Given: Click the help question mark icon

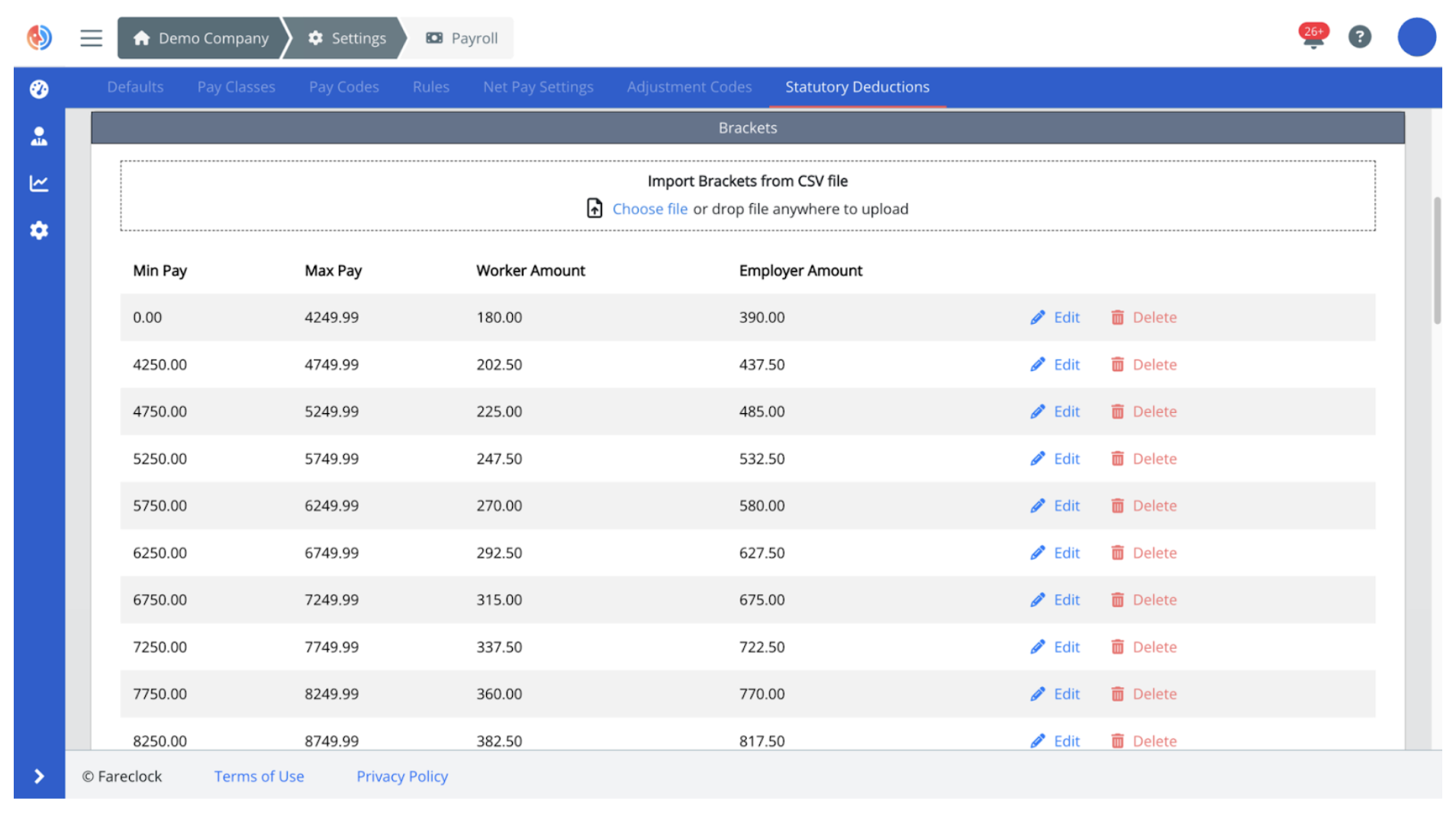Looking at the screenshot, I should pos(1360,37).
